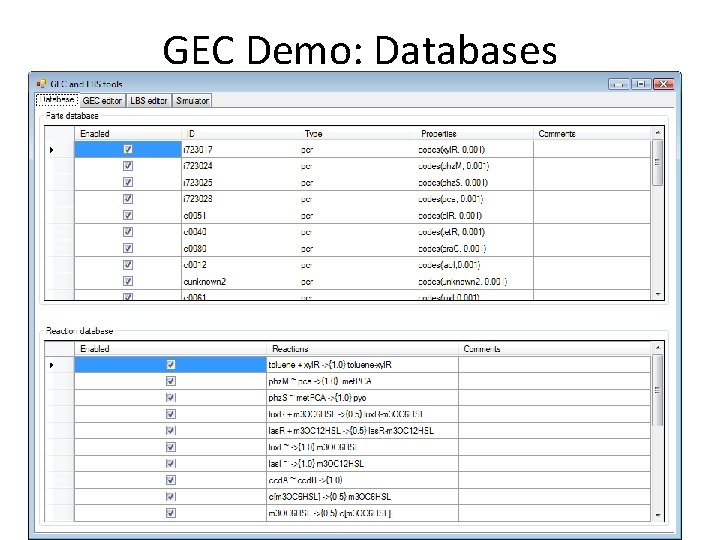Select the row header arrow of first part row
The width and height of the screenshot is (720, 540).
60,150
